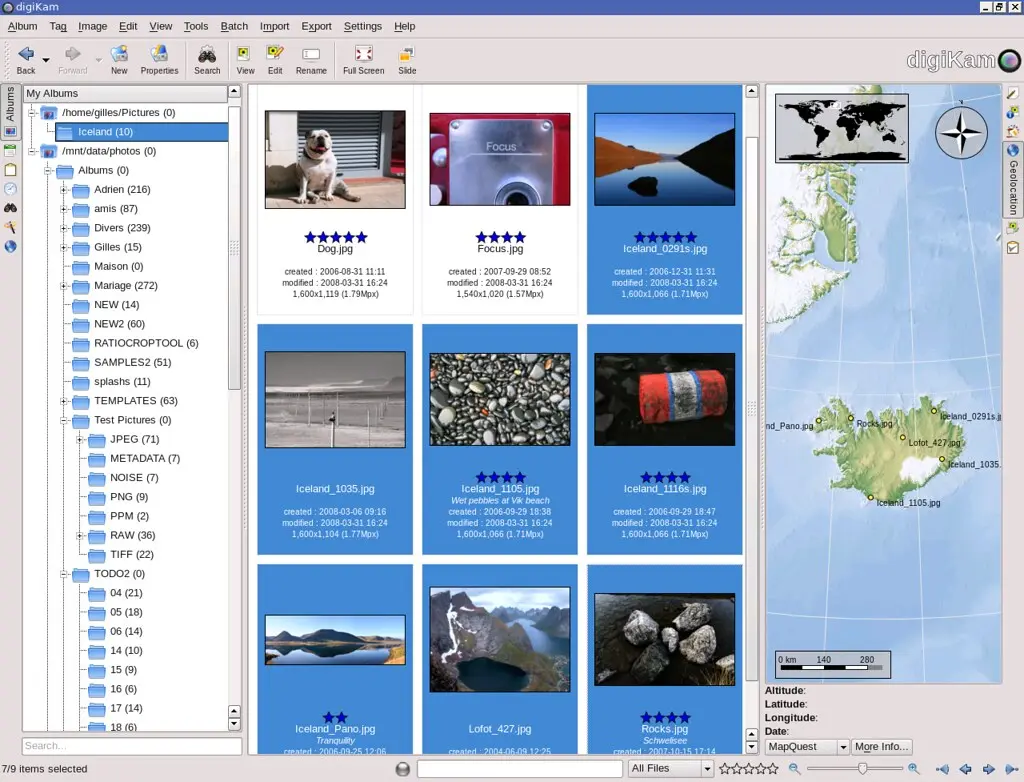Image resolution: width=1024 pixels, height=782 pixels.
Task: Click the More Info... button
Action: 881,747
